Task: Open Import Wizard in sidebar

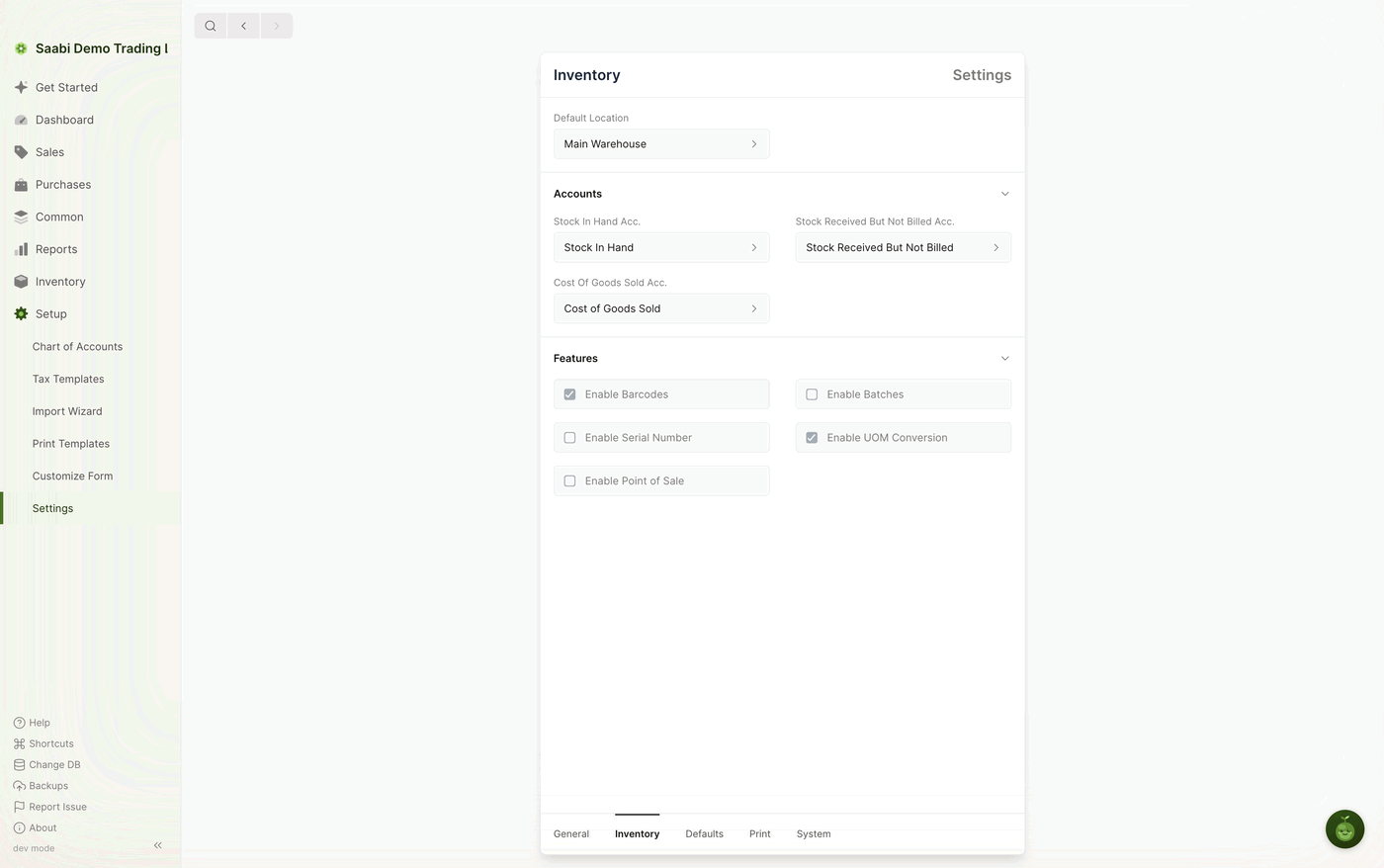Action: click(67, 411)
